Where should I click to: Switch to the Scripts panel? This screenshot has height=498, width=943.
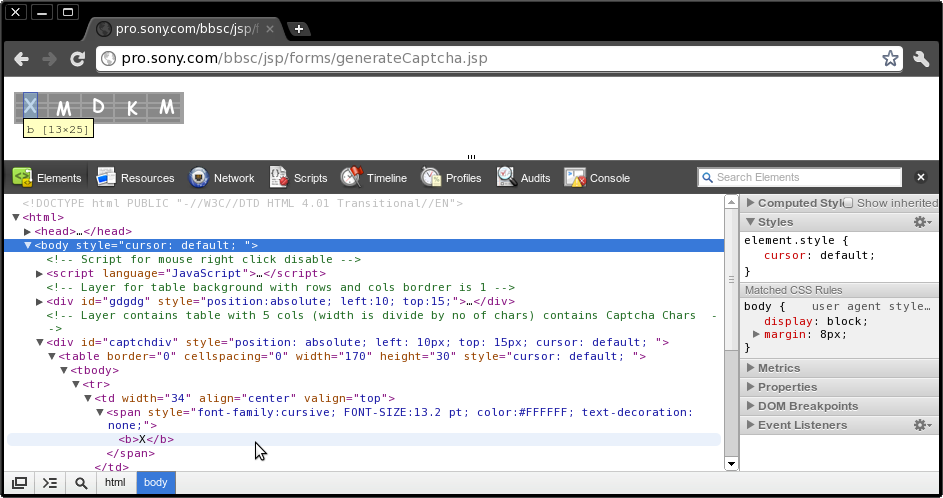tap(298, 178)
